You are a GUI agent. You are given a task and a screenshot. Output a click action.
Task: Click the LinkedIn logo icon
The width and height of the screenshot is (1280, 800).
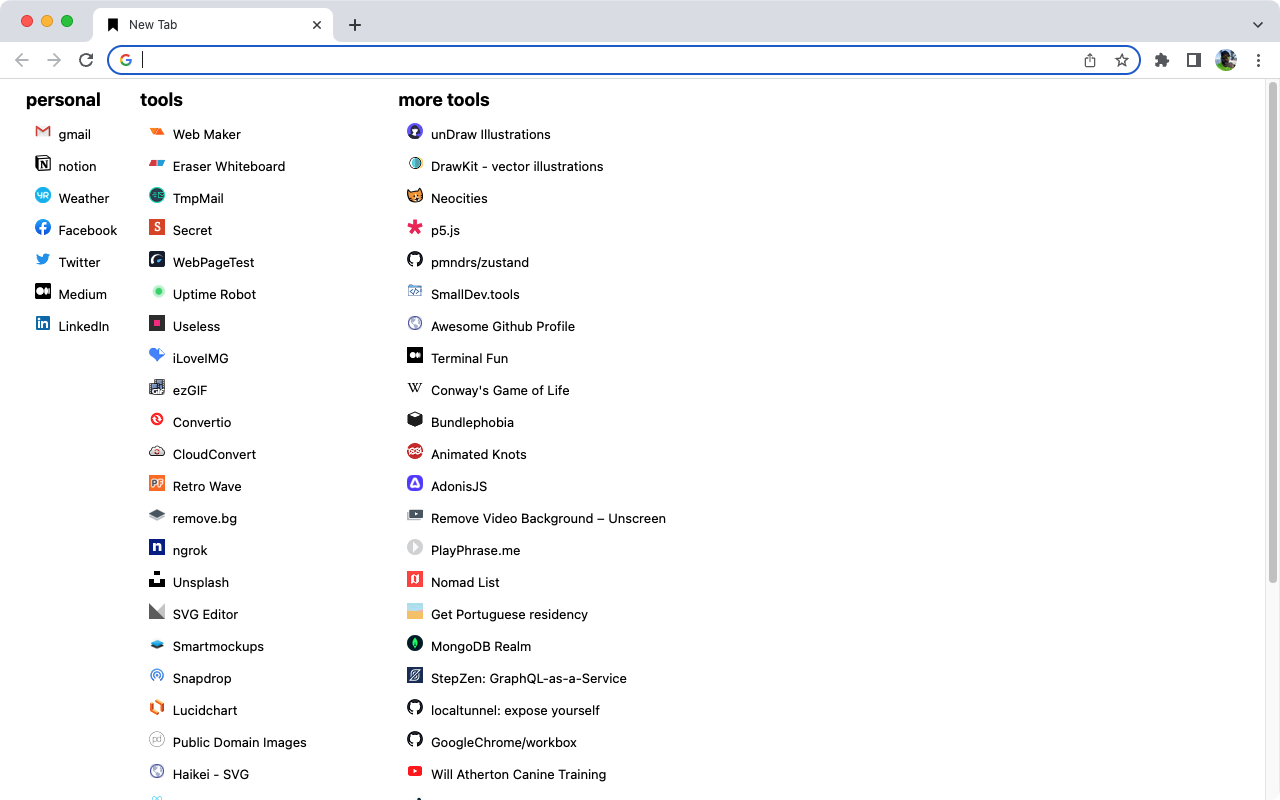click(x=43, y=323)
